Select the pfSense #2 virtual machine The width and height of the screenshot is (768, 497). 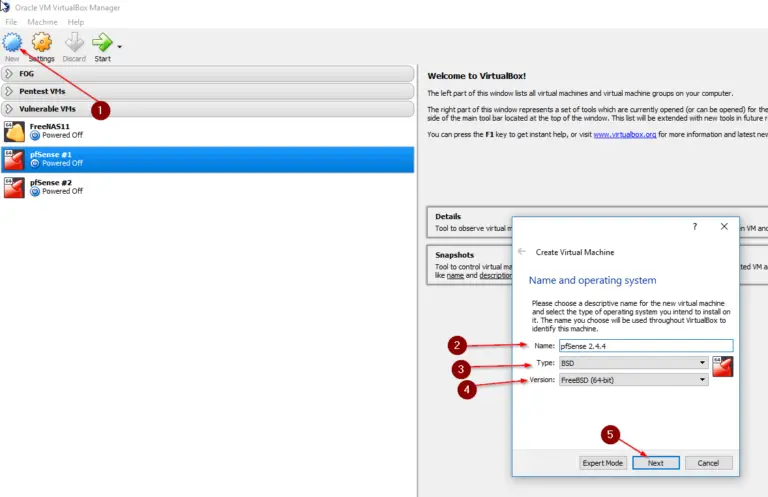click(208, 187)
